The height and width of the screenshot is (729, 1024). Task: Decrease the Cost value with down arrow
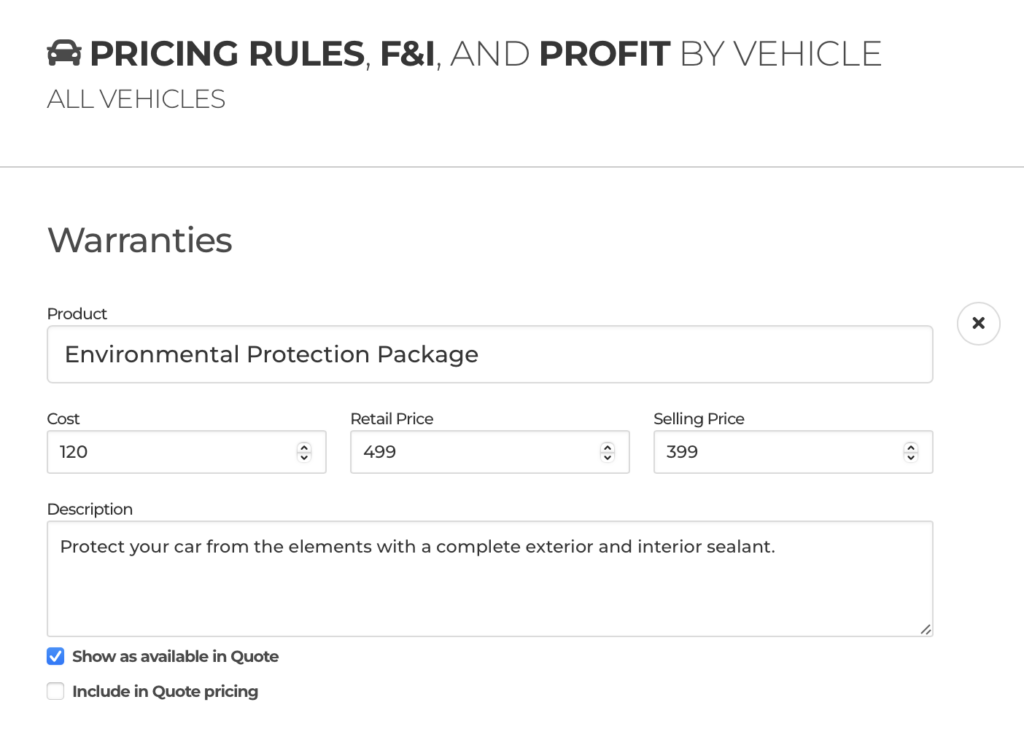click(304, 457)
